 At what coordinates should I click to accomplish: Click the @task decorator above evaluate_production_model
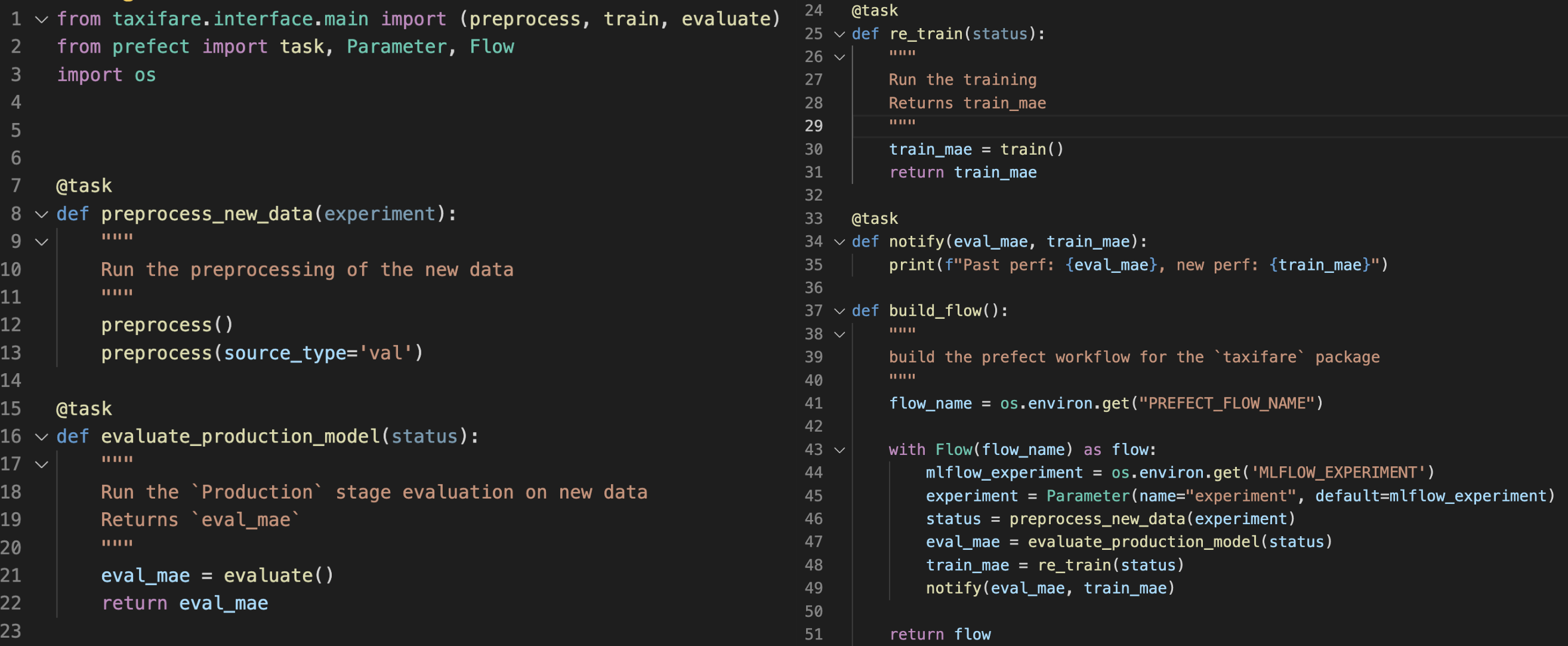(84, 408)
